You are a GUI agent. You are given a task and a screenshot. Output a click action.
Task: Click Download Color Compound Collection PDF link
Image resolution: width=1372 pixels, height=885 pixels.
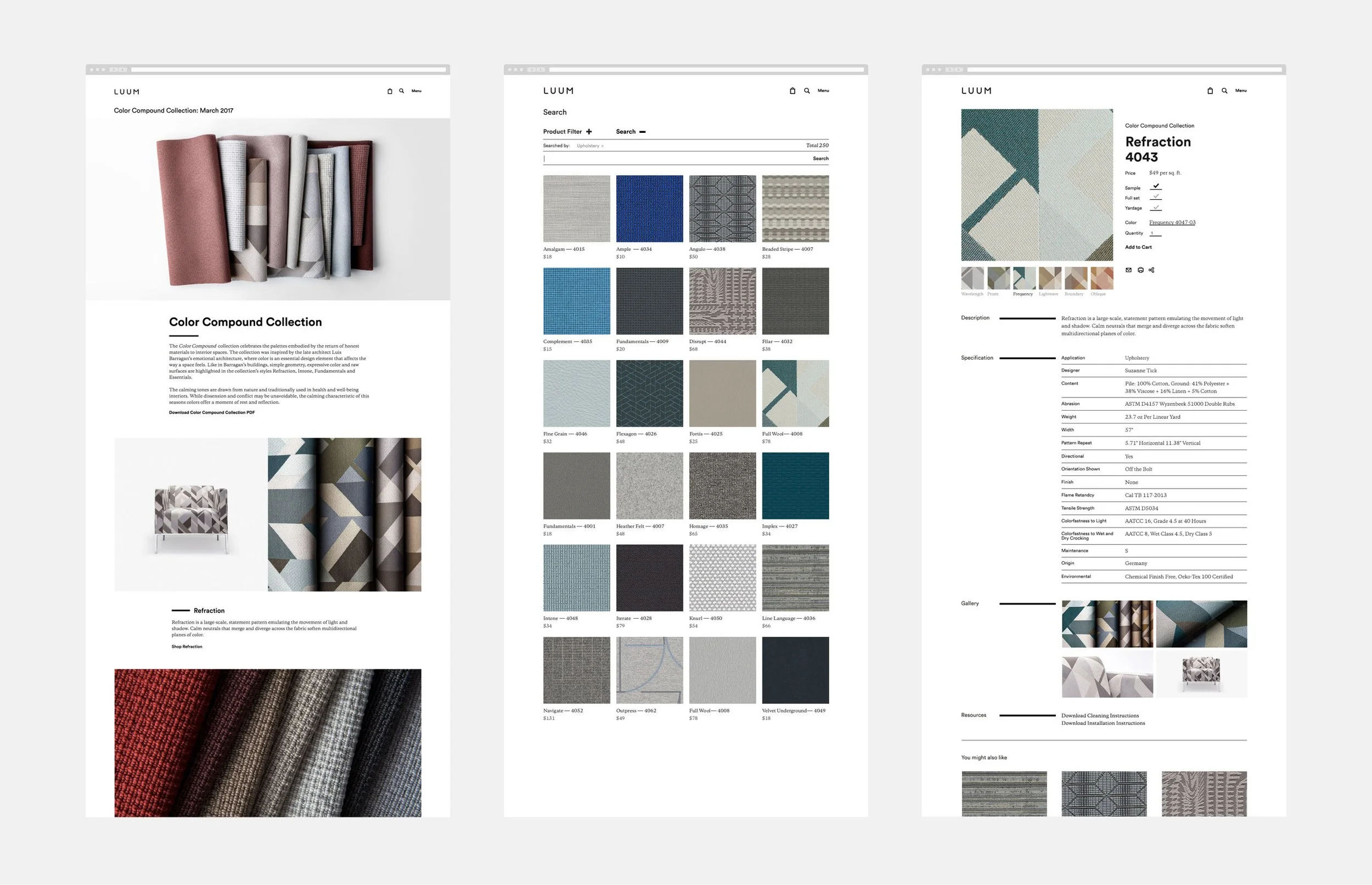click(211, 413)
